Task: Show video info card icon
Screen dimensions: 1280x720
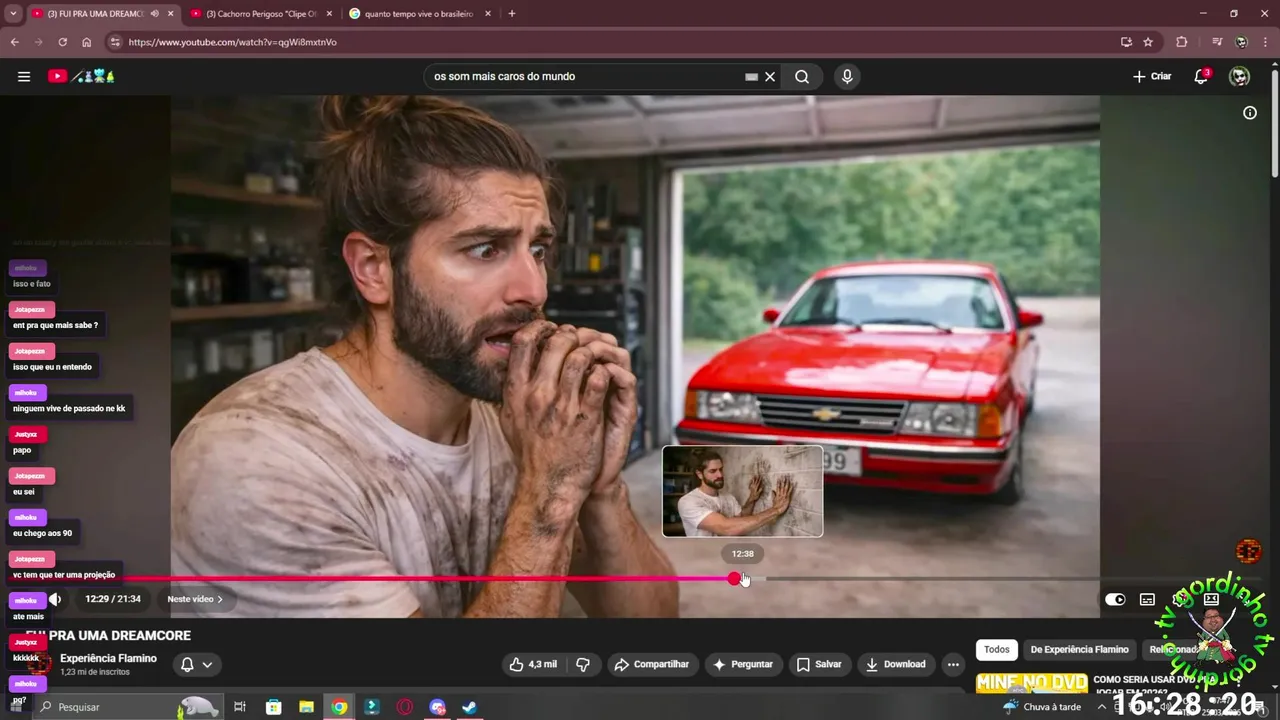Action: pos(1249,113)
